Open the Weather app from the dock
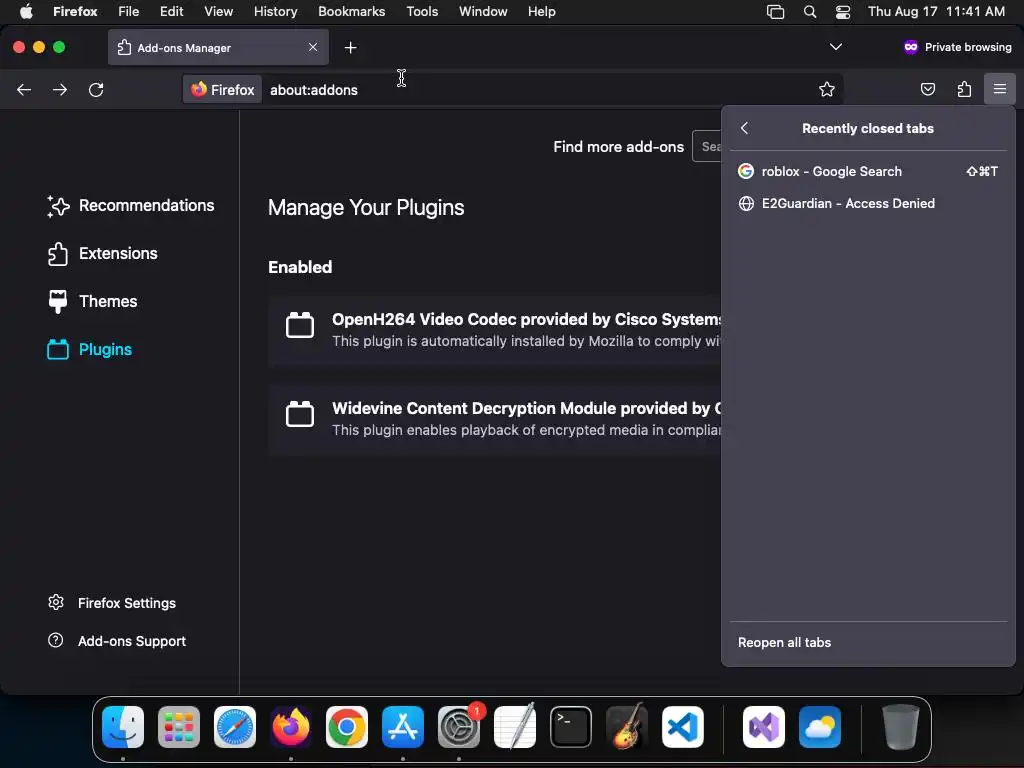This screenshot has width=1024, height=768. click(820, 727)
